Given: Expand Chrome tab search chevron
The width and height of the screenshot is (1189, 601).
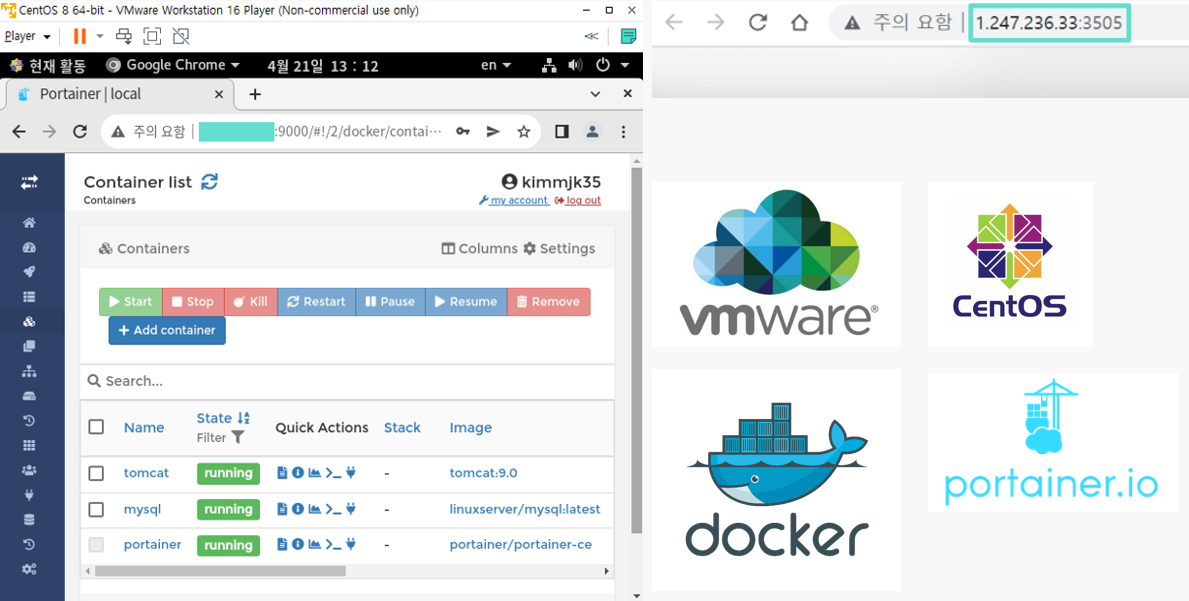Looking at the screenshot, I should pos(595,94).
